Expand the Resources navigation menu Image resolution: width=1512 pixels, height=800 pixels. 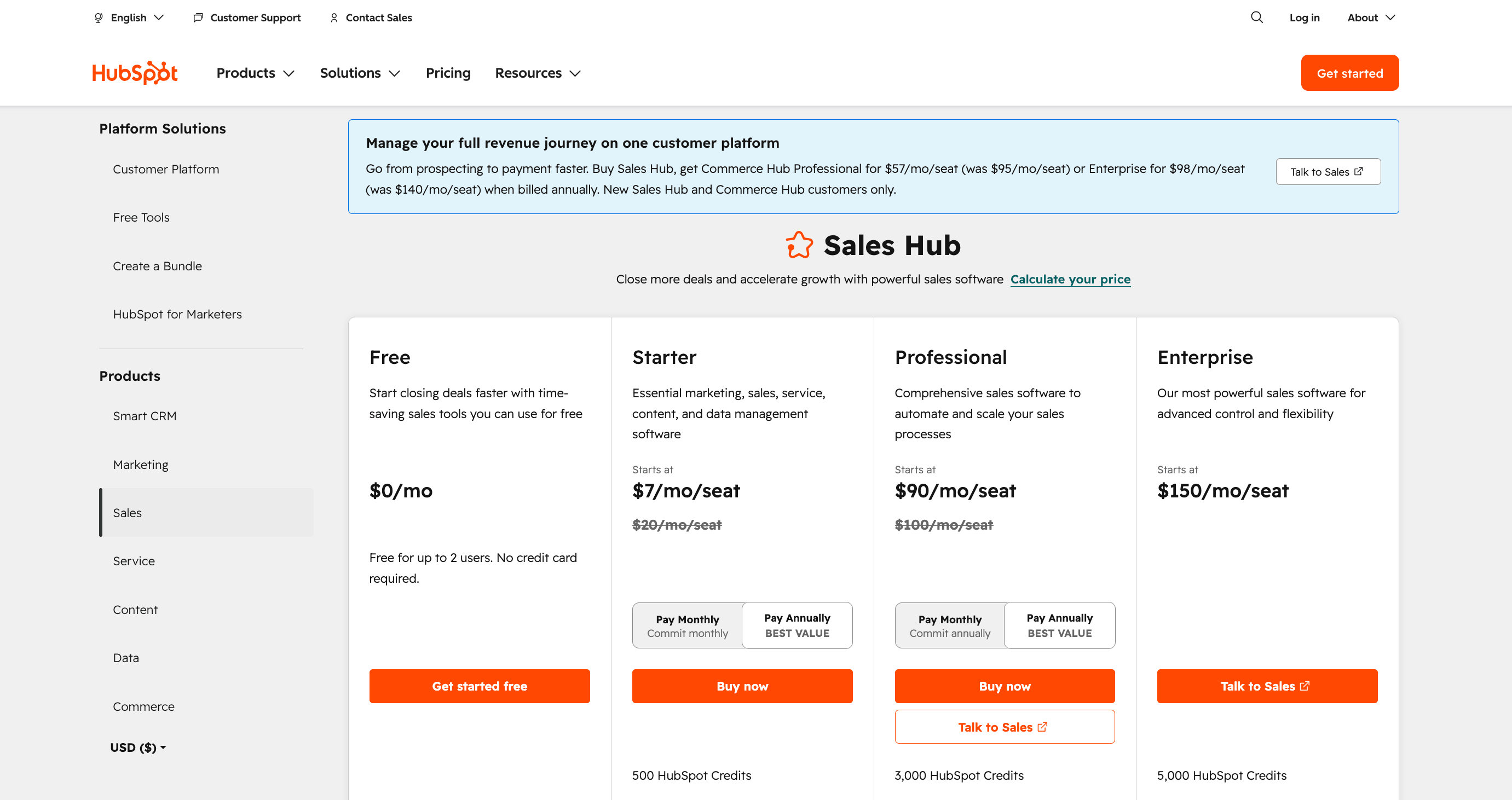click(x=538, y=73)
